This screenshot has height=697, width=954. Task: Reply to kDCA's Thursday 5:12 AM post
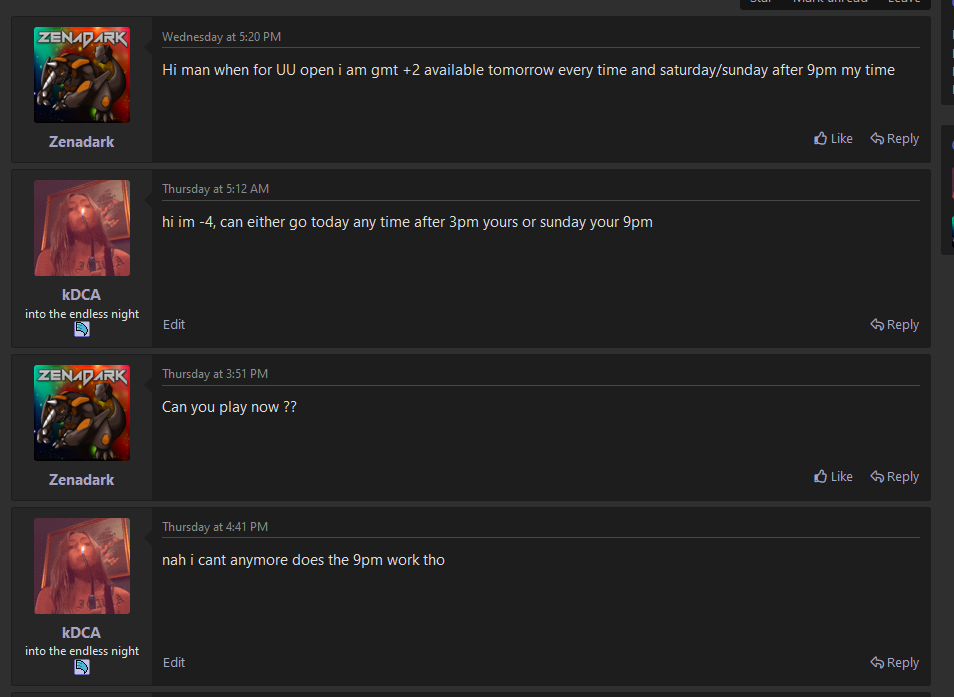(x=894, y=325)
